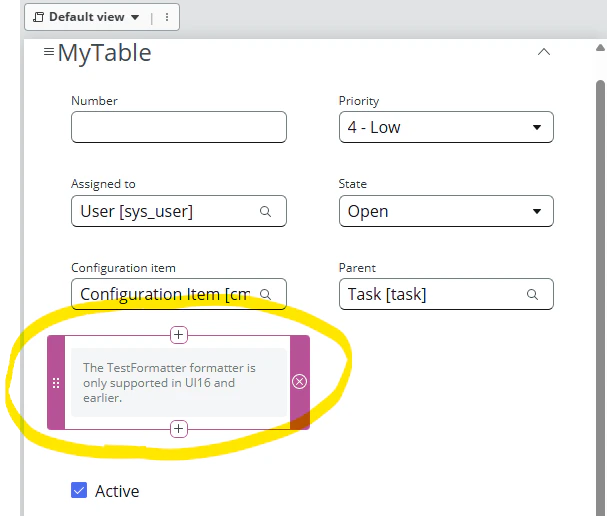Uncheck the Active checkbox
Viewport: 607px width, 516px height.
tap(79, 490)
